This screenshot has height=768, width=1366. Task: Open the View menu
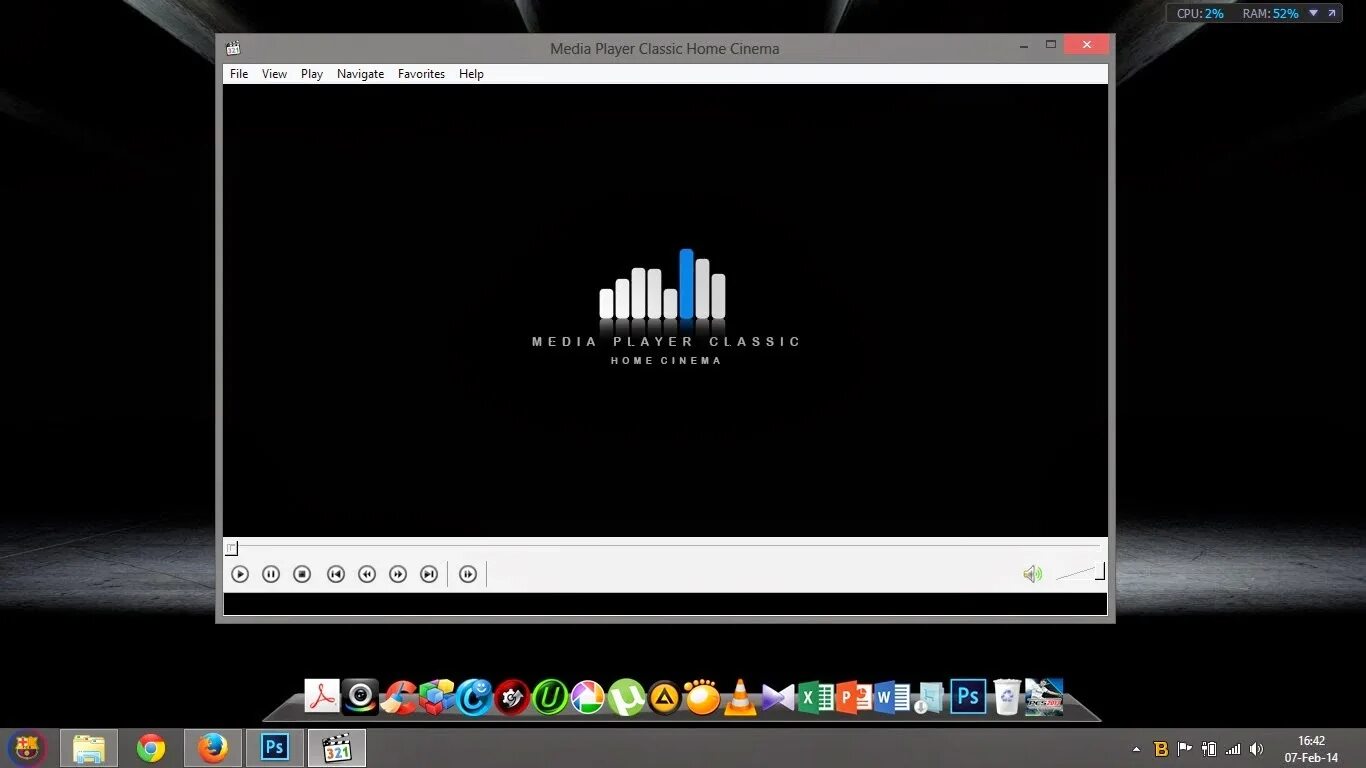274,74
